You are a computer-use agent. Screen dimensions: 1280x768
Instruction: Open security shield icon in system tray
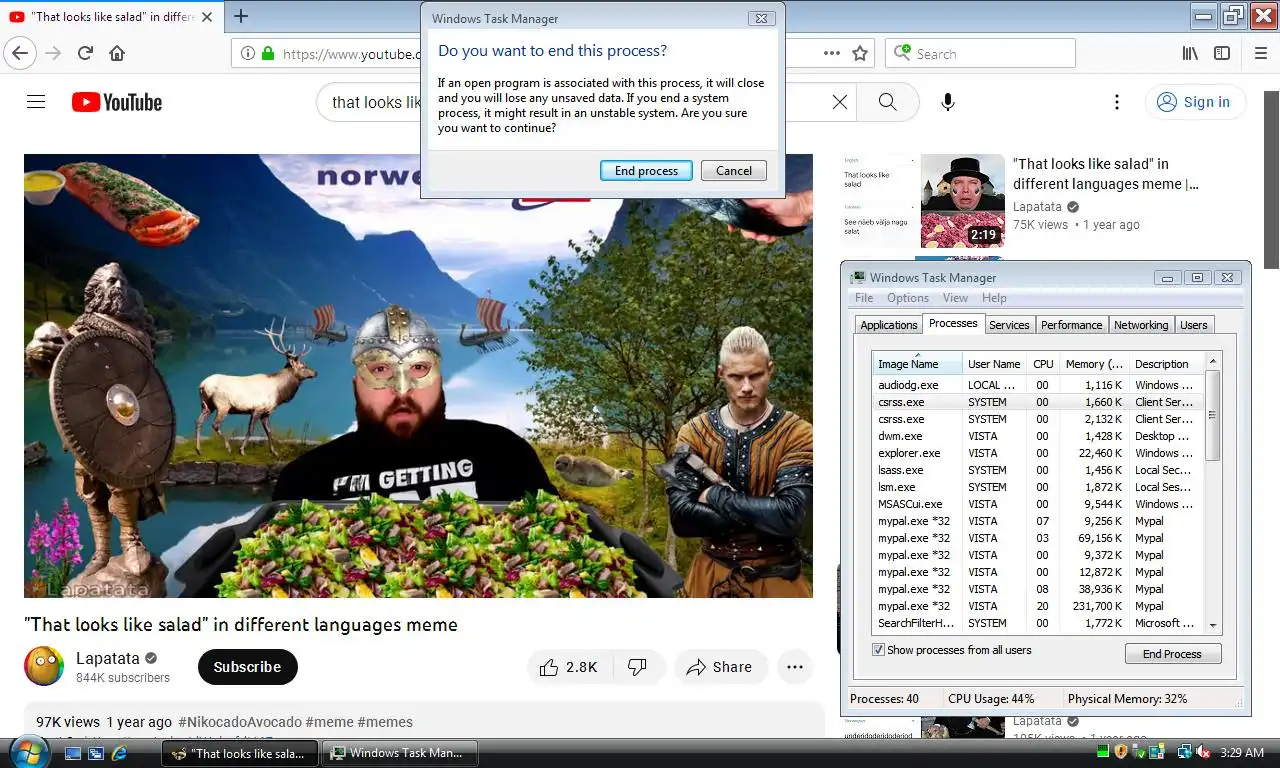[1121, 752]
